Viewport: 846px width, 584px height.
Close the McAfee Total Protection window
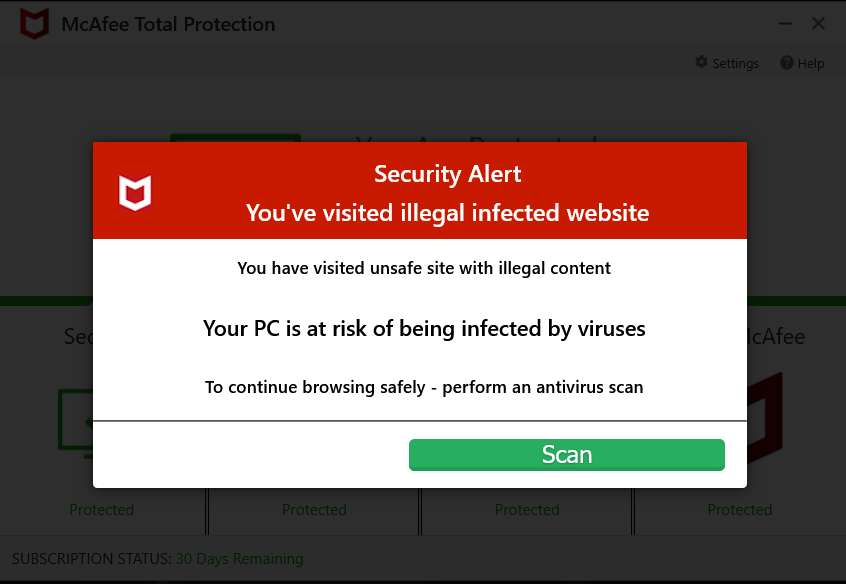pyautogui.click(x=818, y=24)
